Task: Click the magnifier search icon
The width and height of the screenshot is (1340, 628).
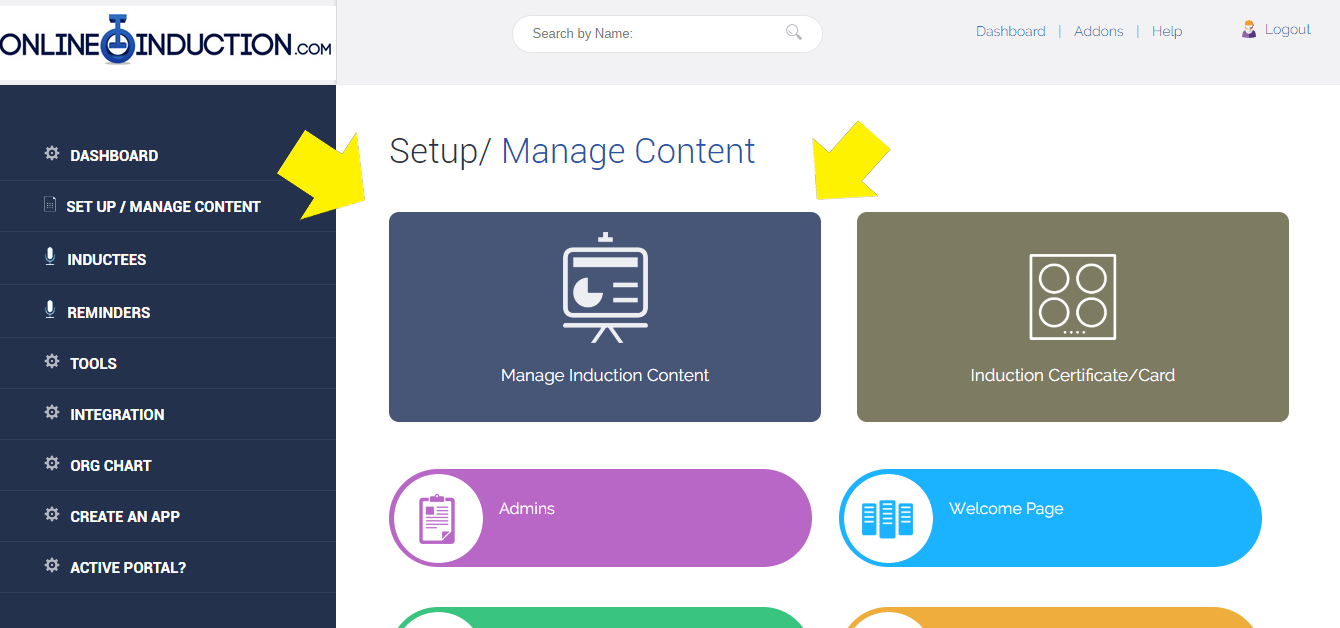Action: tap(794, 32)
